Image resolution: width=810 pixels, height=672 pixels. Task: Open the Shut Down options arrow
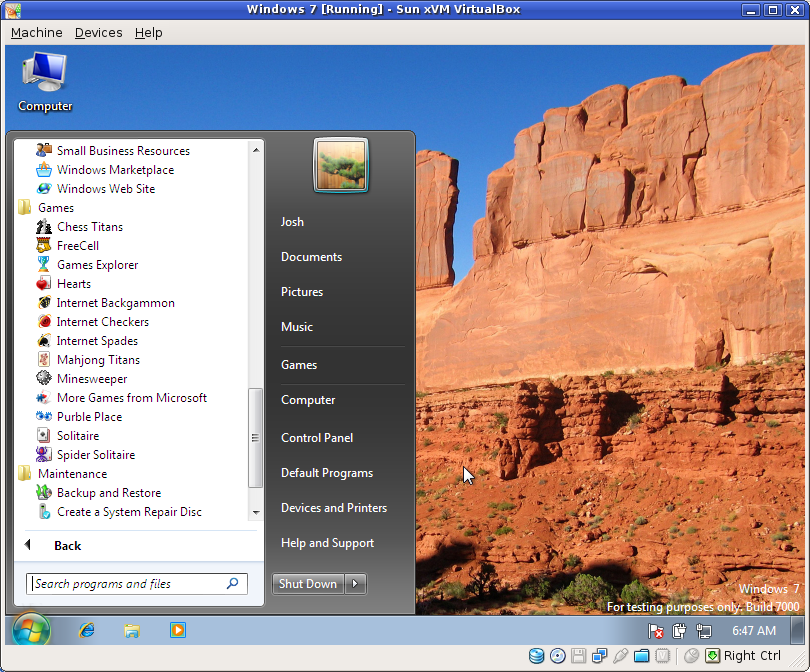point(356,583)
